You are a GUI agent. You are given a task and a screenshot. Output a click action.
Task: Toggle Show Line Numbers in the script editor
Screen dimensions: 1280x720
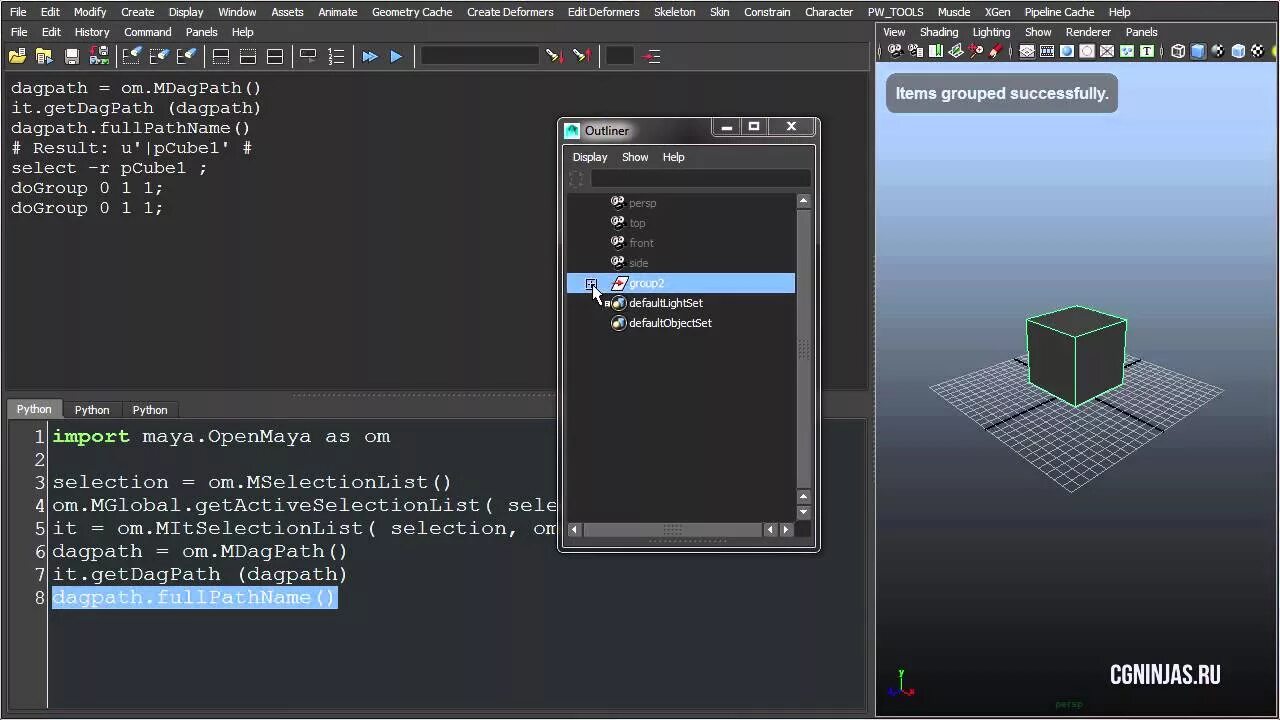click(x=336, y=56)
